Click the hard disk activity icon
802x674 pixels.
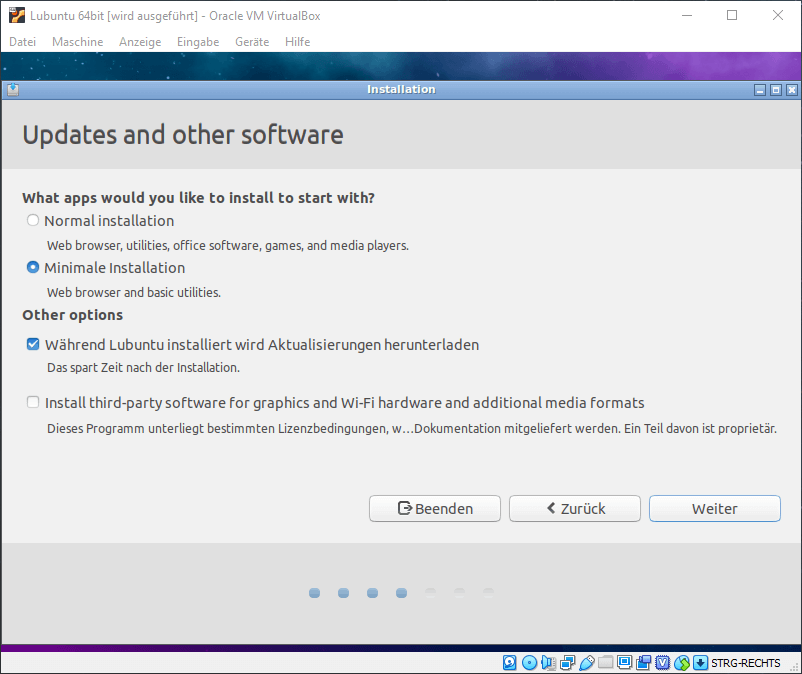pos(509,663)
